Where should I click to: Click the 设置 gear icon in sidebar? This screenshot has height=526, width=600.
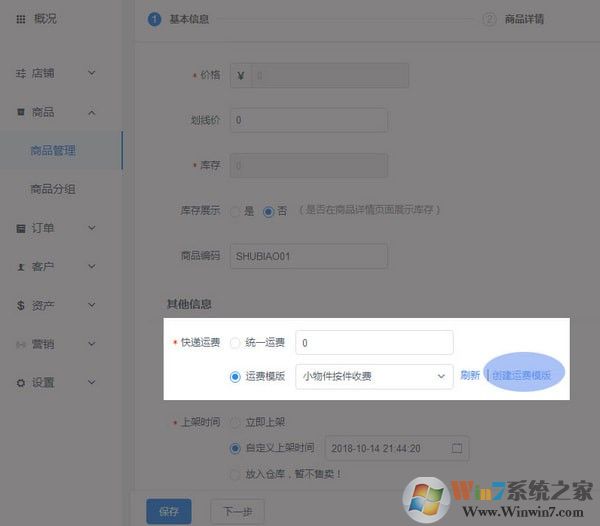point(21,383)
